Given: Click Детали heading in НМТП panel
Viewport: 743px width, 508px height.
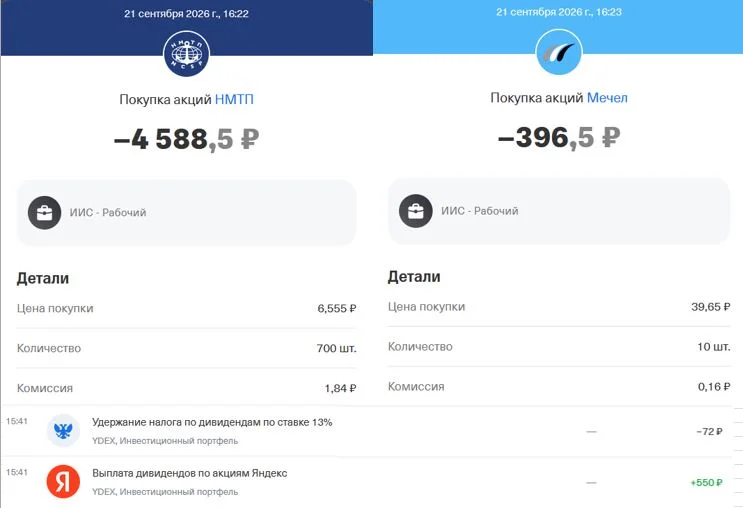Looking at the screenshot, I should click(43, 278).
